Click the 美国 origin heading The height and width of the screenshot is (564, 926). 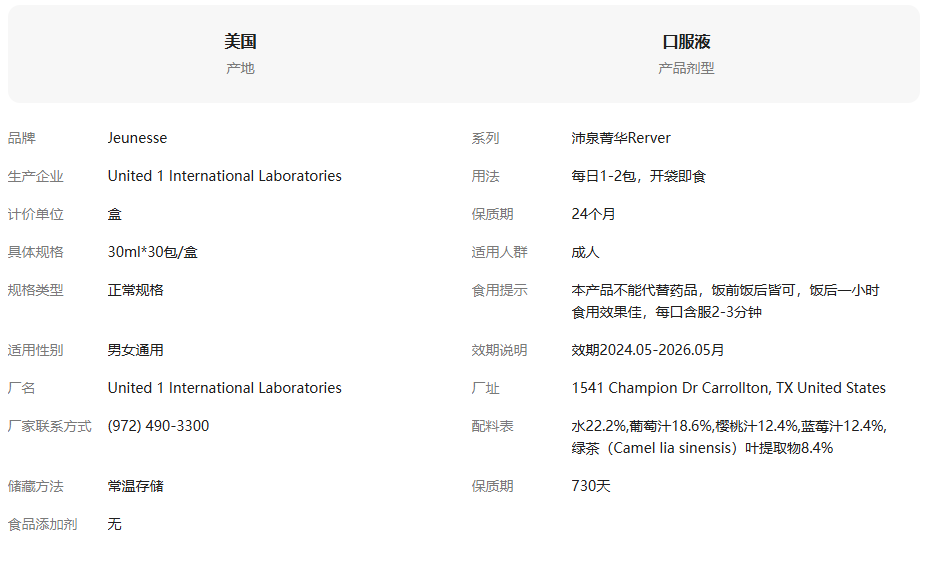point(240,42)
